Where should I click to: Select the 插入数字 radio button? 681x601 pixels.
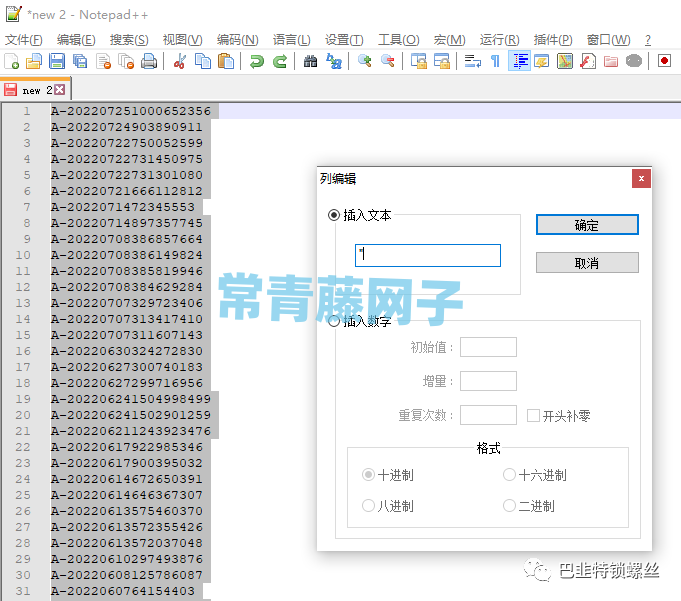334,321
